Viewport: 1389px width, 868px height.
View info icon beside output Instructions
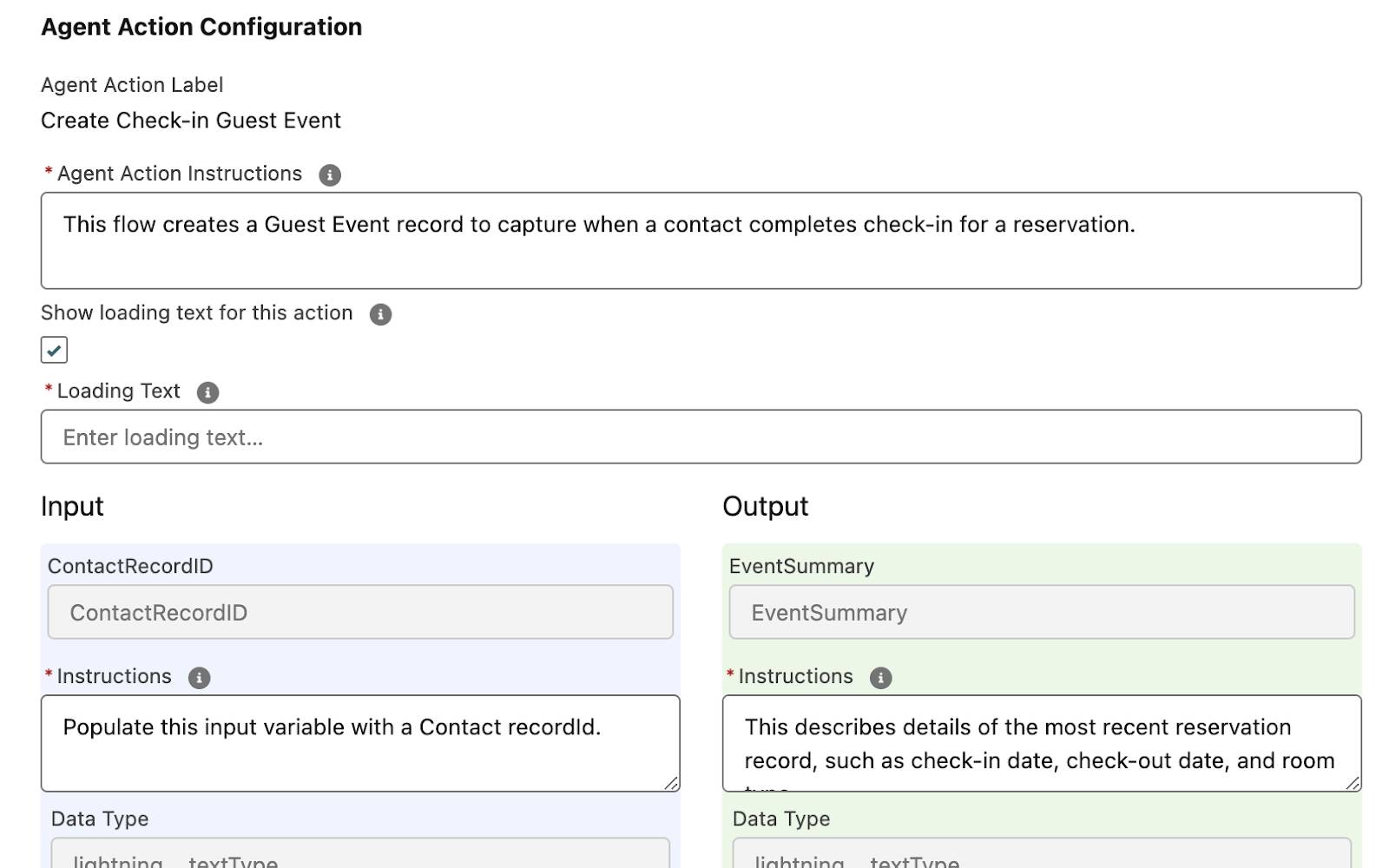point(883,677)
